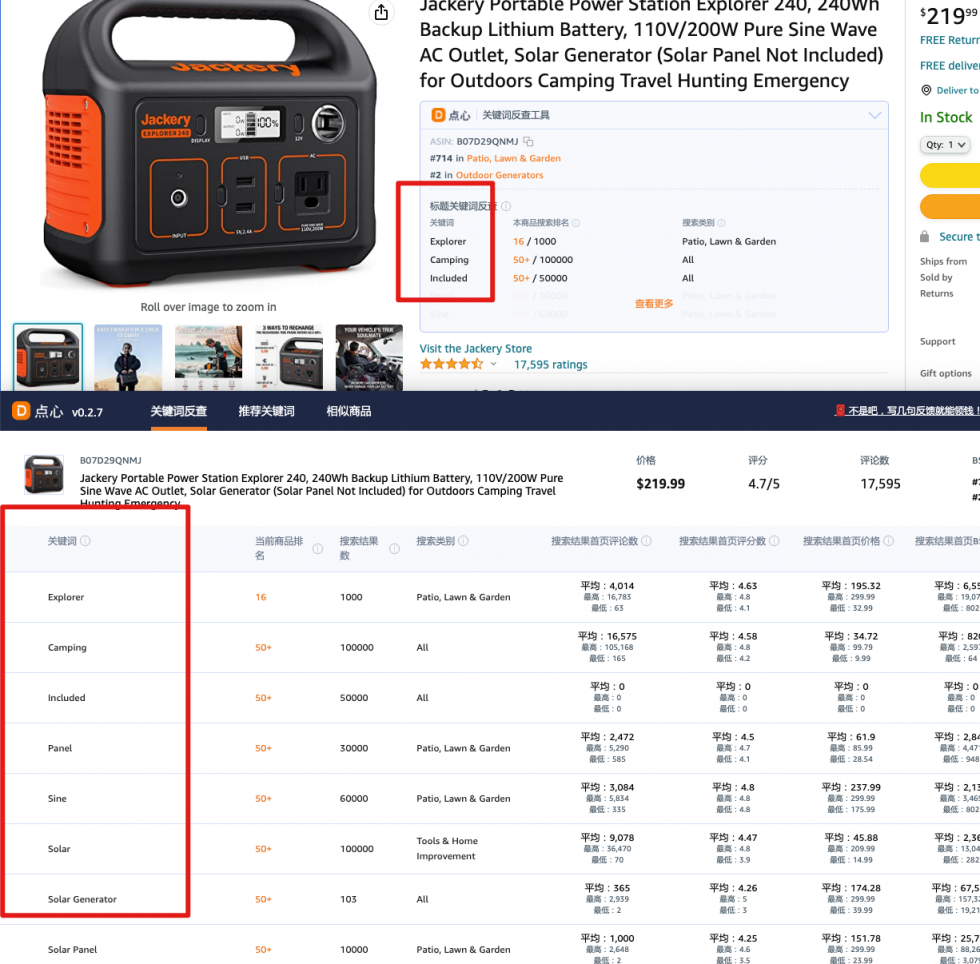Click the Solar Generator keyword in the table
The image size is (980, 964).
82,899
